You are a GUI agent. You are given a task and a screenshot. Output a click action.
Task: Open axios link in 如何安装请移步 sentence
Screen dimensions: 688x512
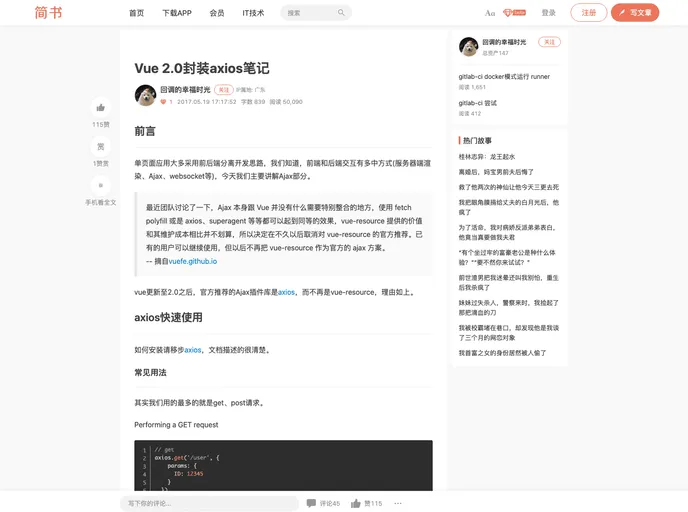[x=193, y=350]
